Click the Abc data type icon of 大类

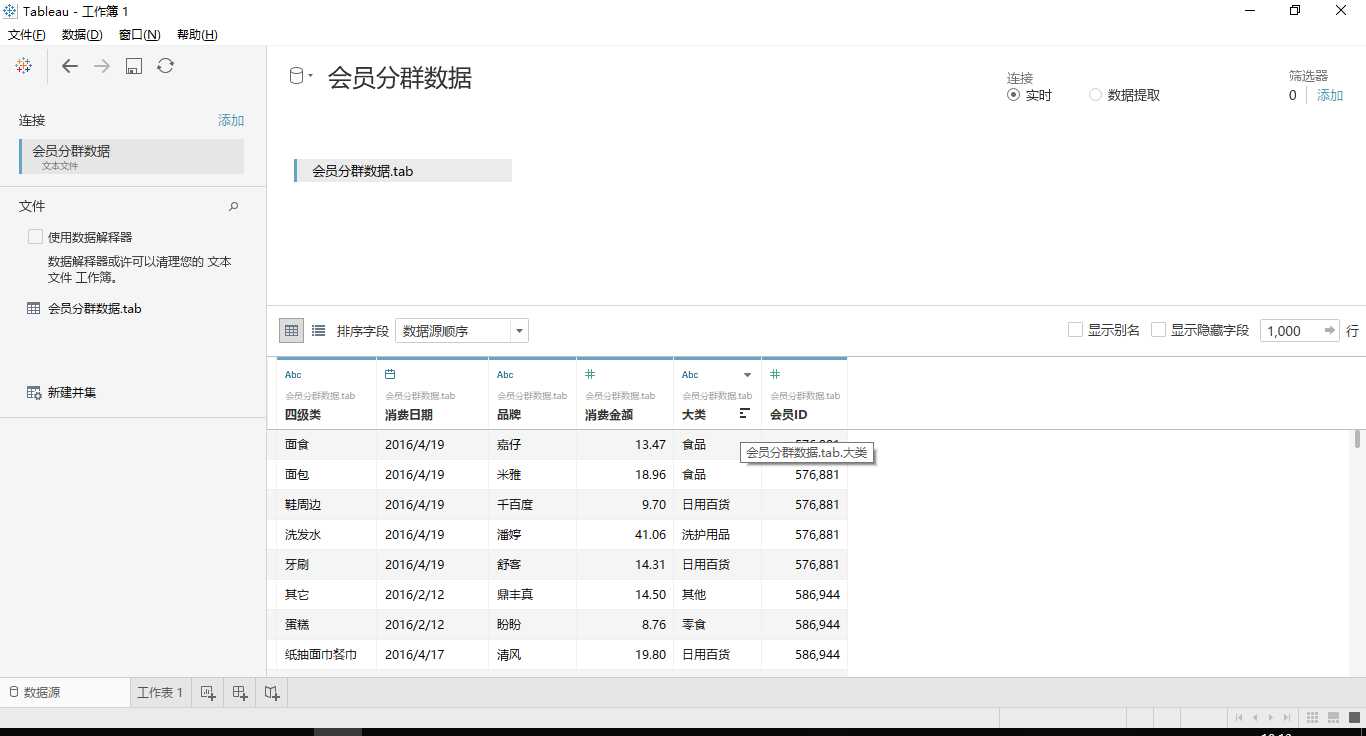click(690, 375)
